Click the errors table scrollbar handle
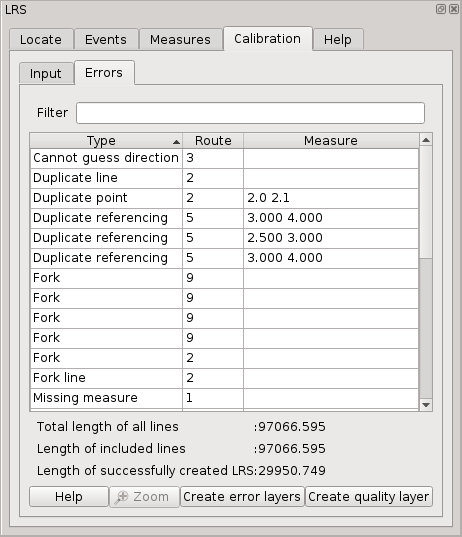 coord(426,202)
